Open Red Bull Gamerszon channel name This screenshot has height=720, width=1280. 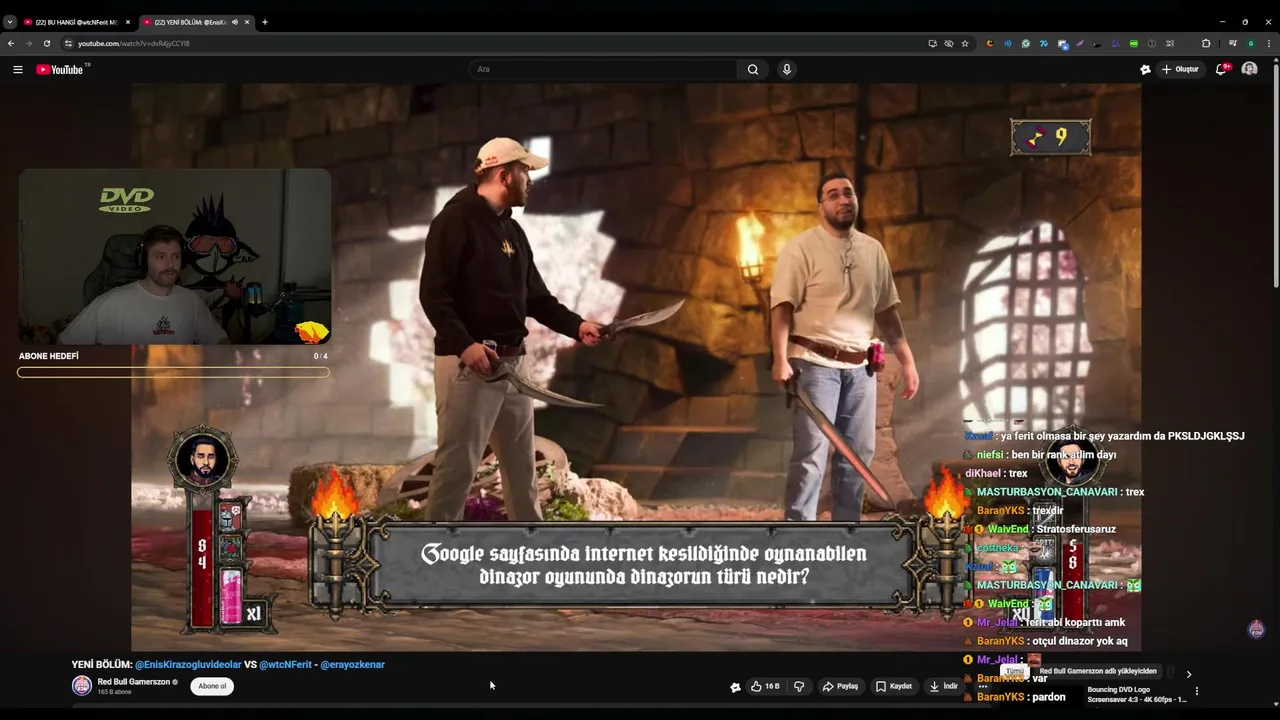point(133,682)
